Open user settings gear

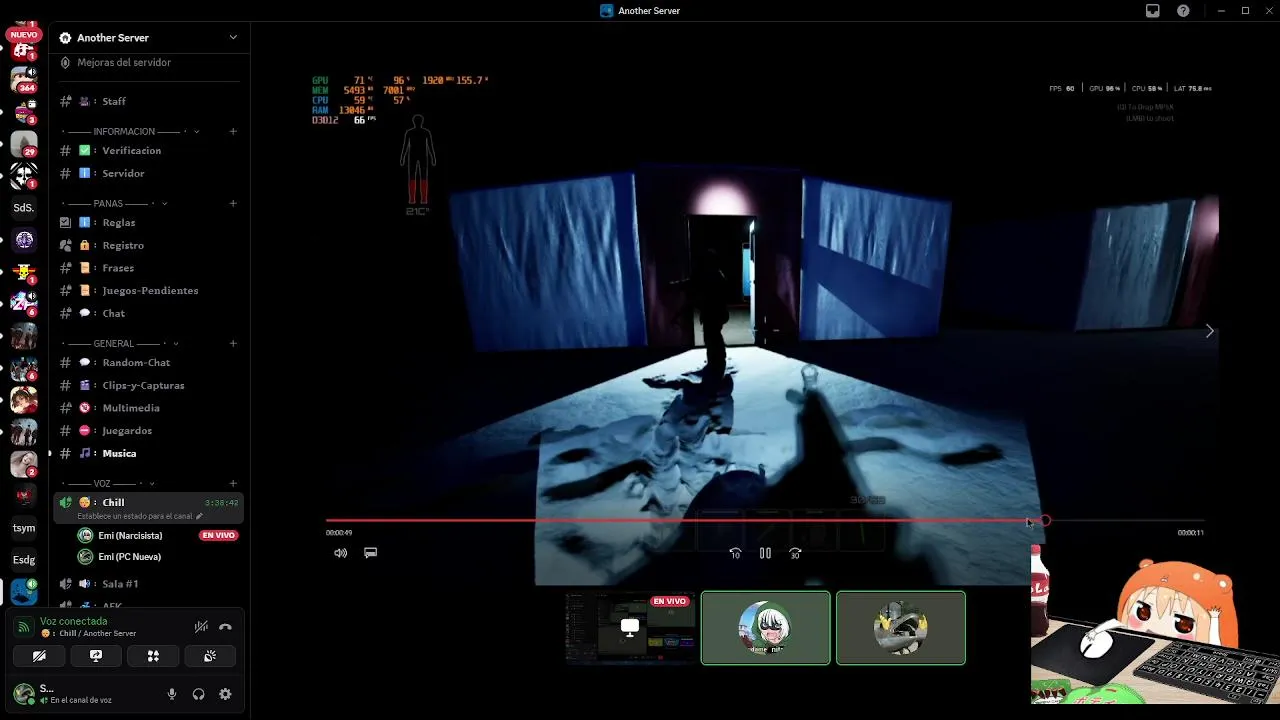point(225,694)
